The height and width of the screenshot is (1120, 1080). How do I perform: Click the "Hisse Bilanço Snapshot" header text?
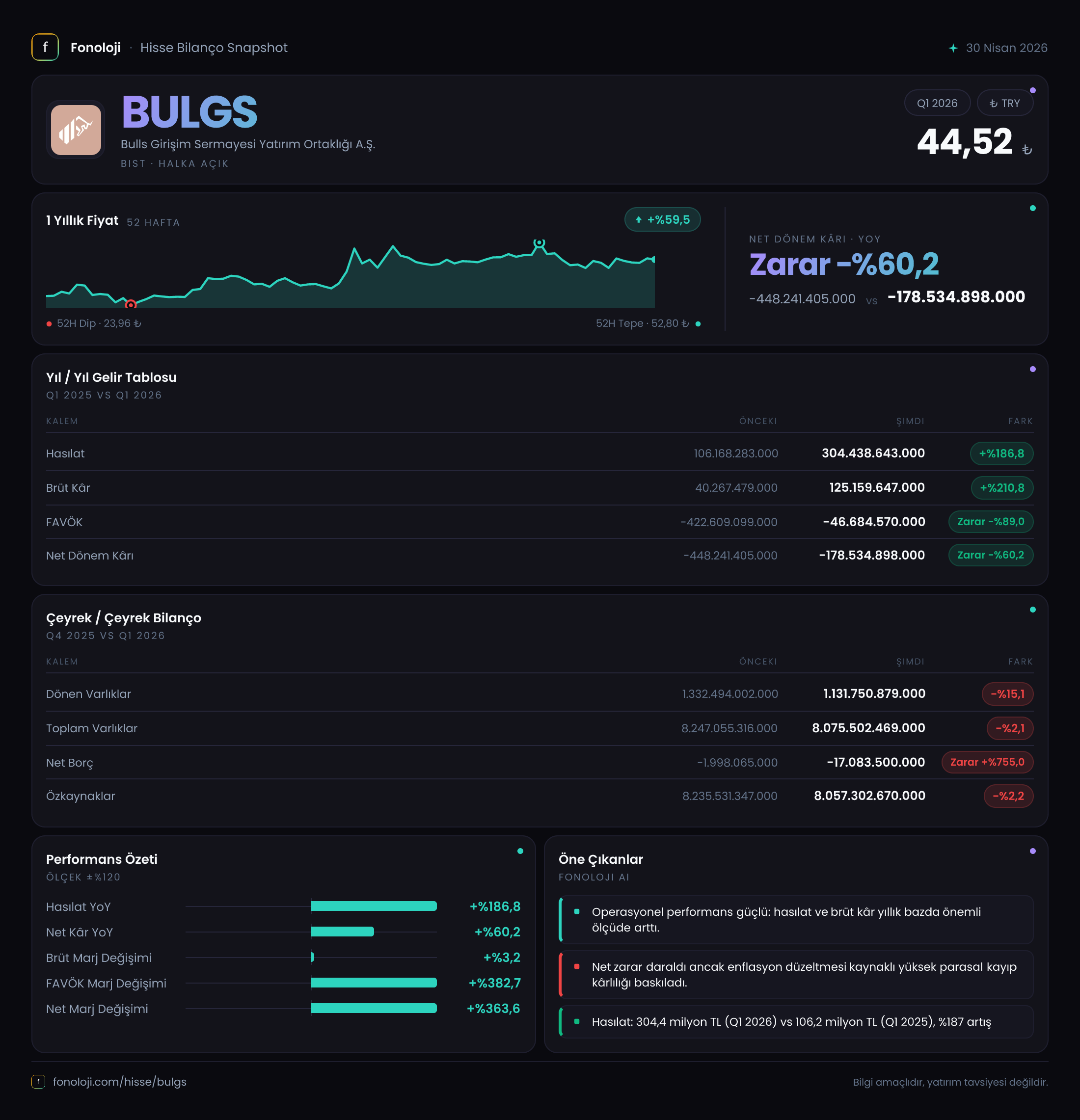tap(214, 48)
